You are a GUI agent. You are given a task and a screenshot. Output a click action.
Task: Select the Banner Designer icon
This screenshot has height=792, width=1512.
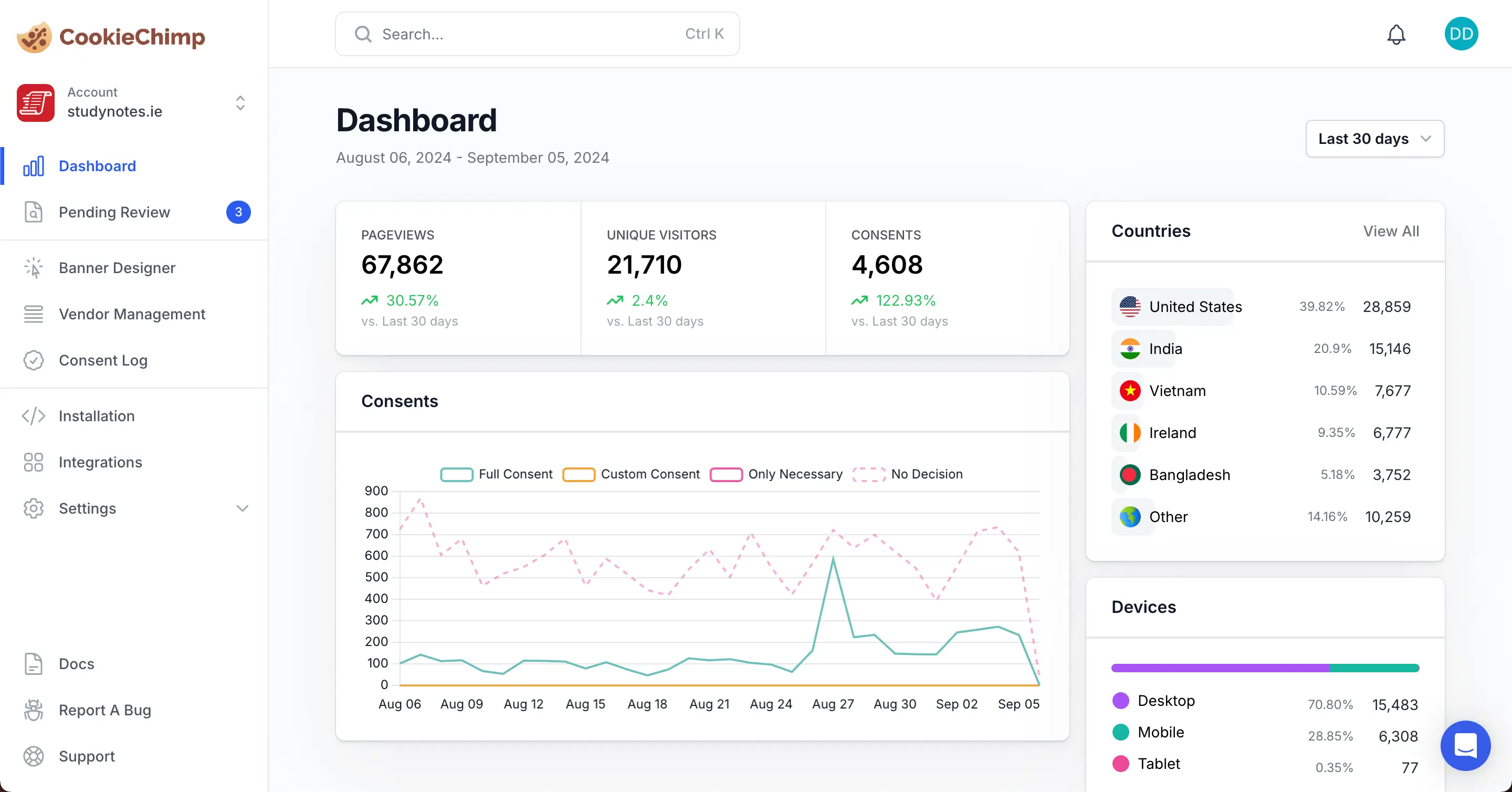click(x=34, y=268)
